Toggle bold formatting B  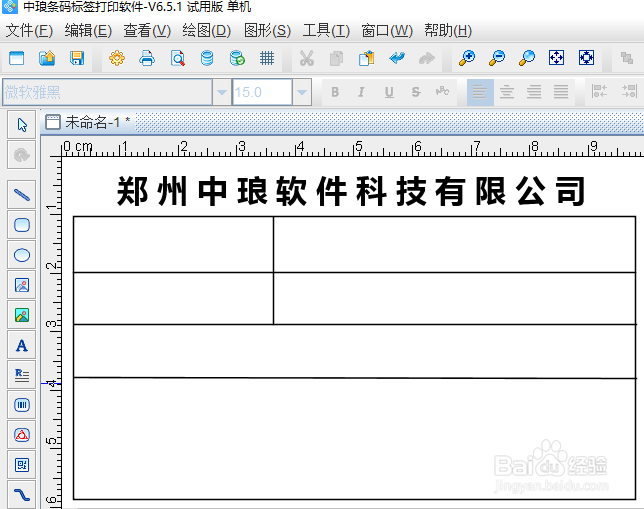point(335,92)
